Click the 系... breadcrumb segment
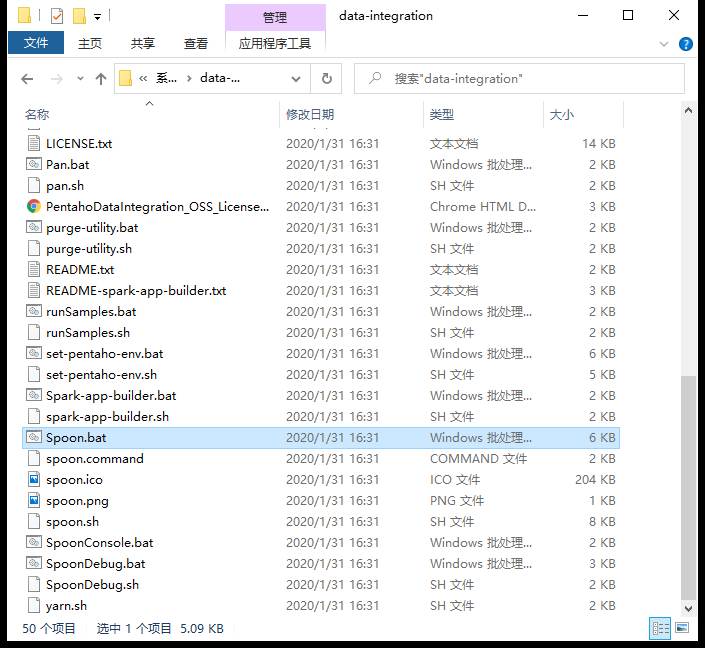 tap(166, 78)
